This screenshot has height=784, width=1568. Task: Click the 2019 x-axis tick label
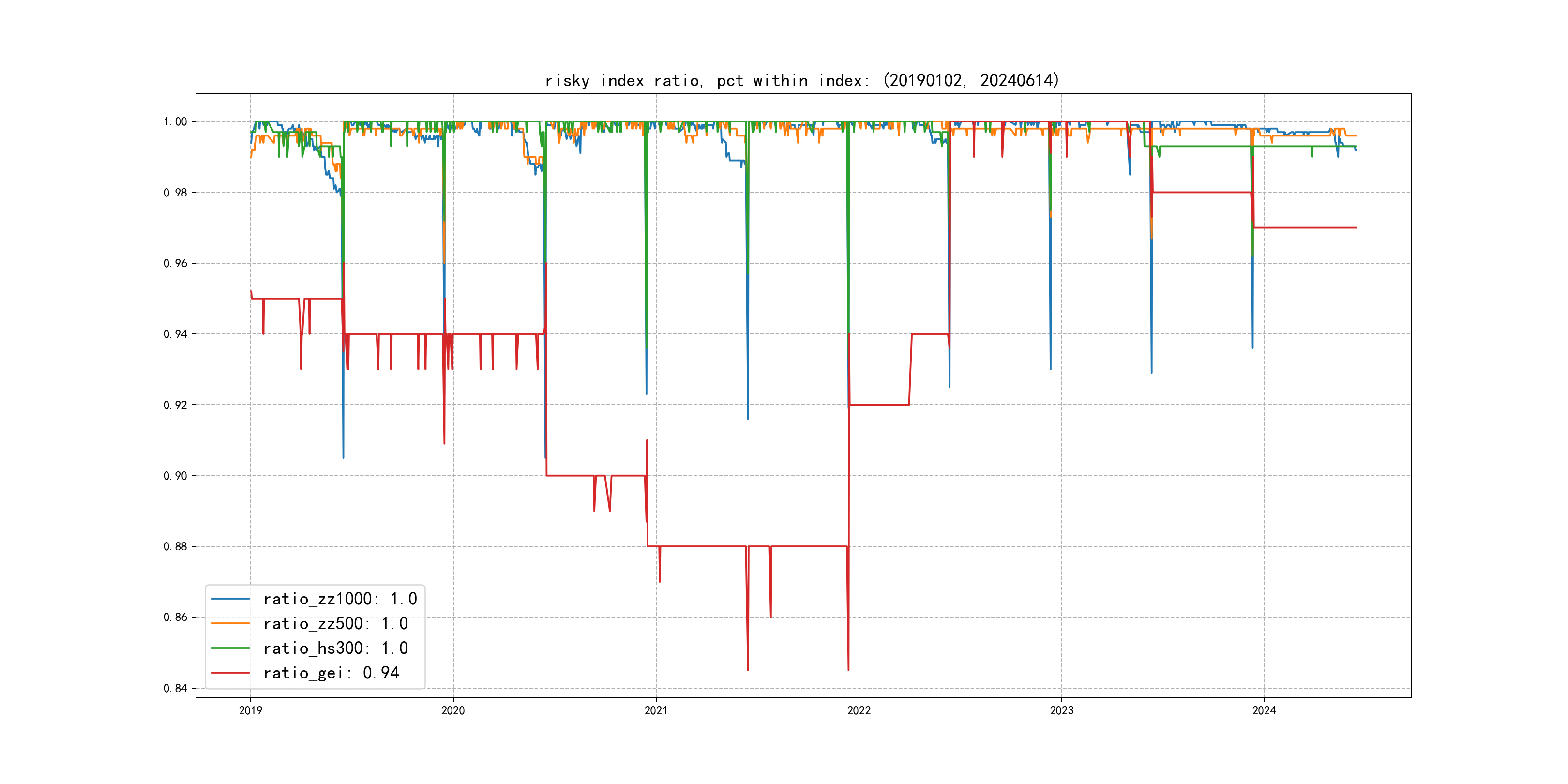coord(250,710)
